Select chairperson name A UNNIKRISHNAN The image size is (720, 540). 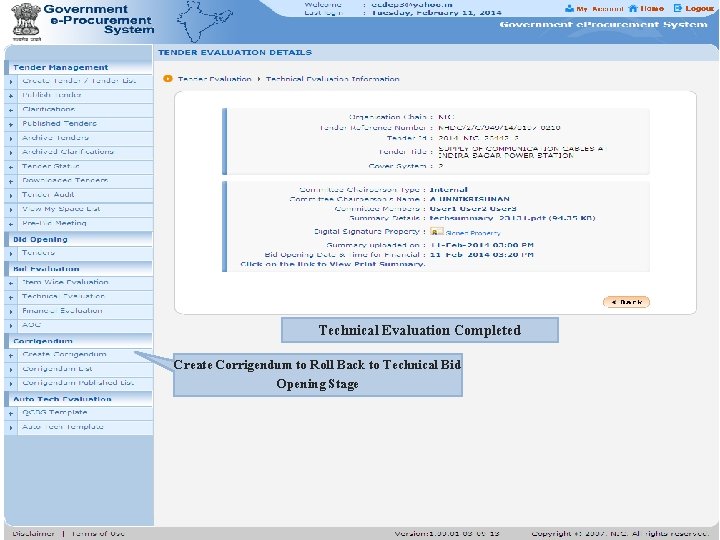coord(470,199)
